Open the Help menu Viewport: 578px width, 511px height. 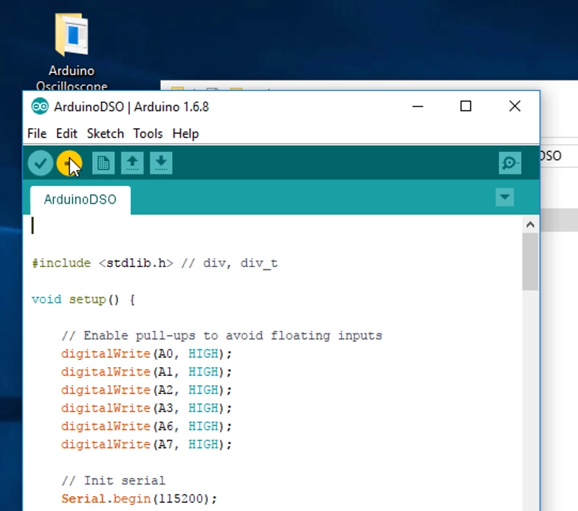(185, 133)
